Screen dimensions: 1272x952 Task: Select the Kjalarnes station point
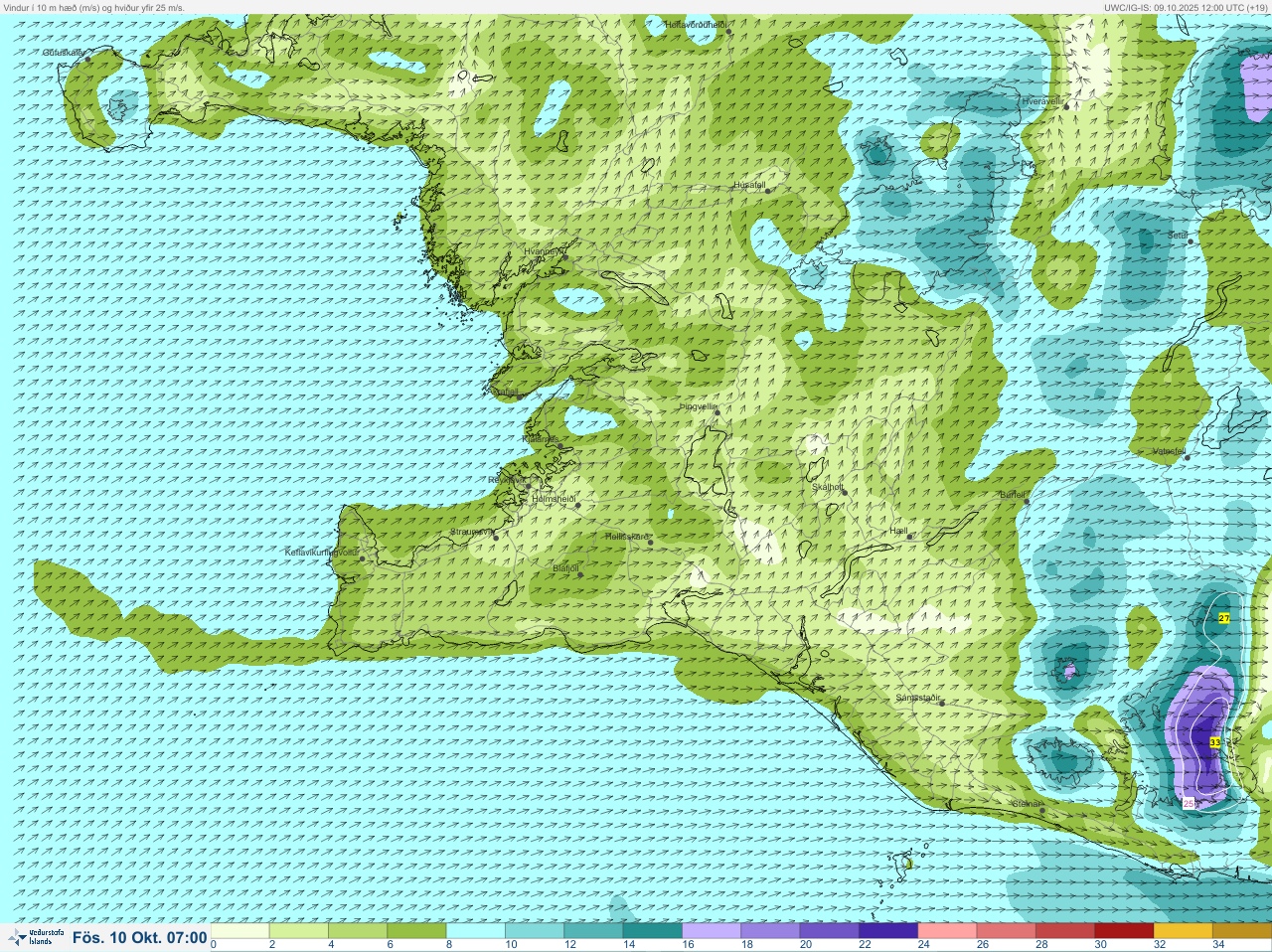(560, 445)
